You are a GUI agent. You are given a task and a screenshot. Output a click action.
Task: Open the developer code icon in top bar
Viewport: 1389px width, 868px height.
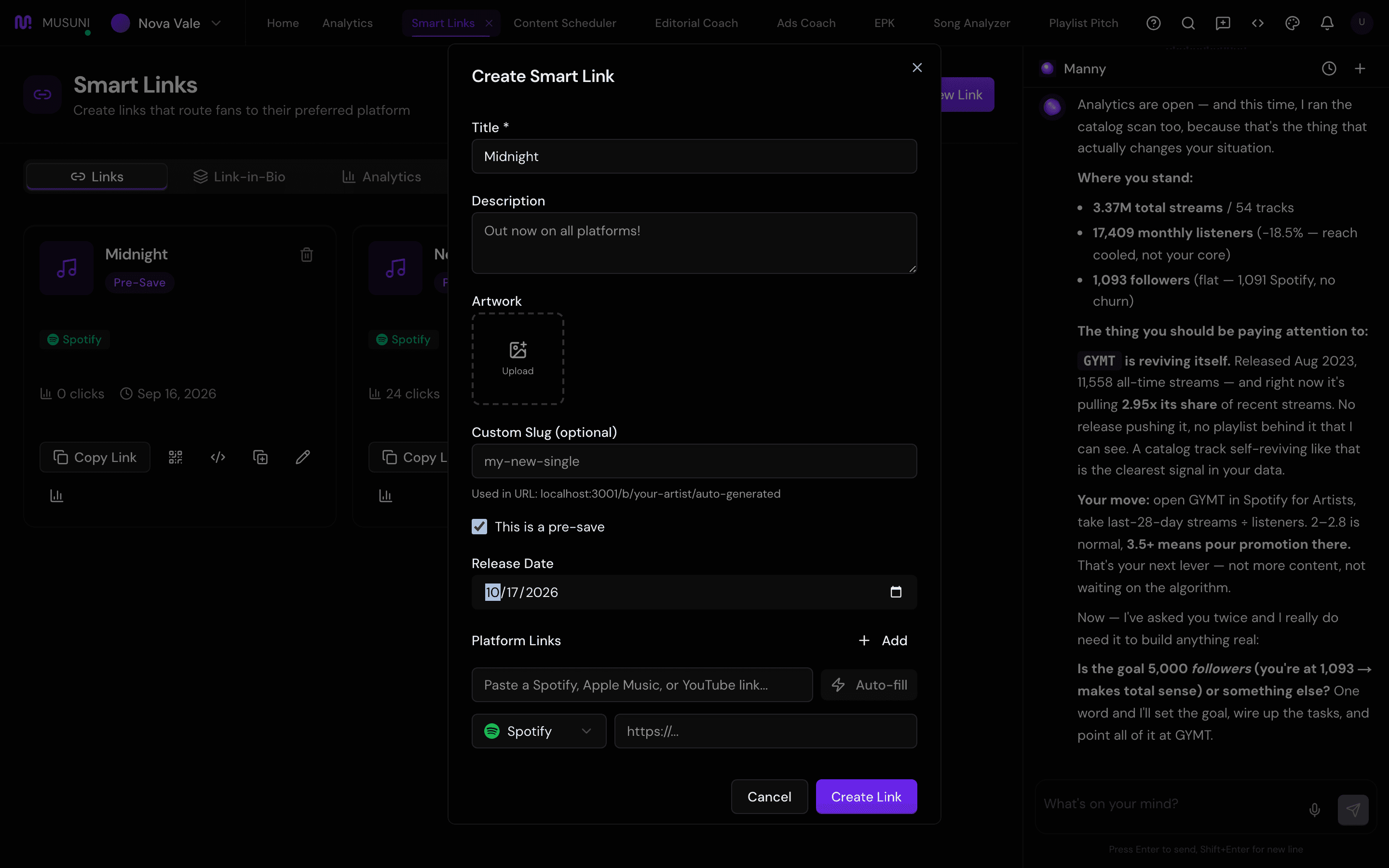pos(1257,23)
